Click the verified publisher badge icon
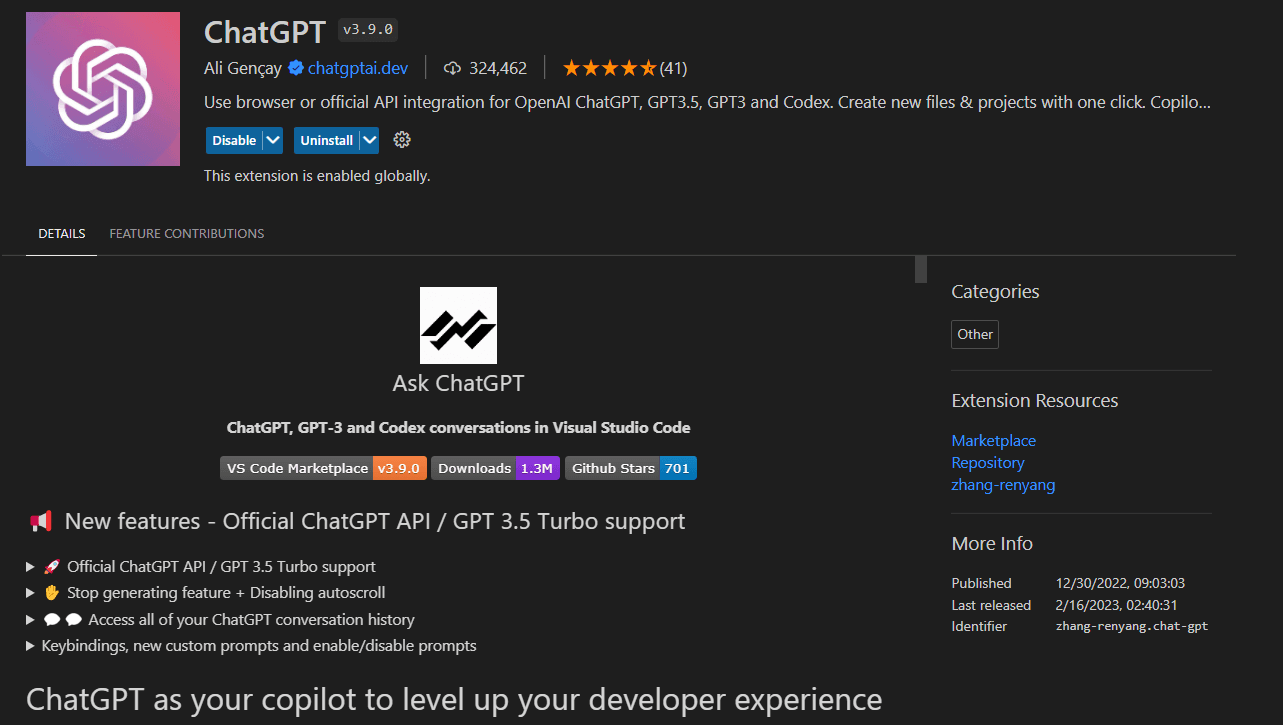The height and width of the screenshot is (725, 1283). click(x=296, y=68)
